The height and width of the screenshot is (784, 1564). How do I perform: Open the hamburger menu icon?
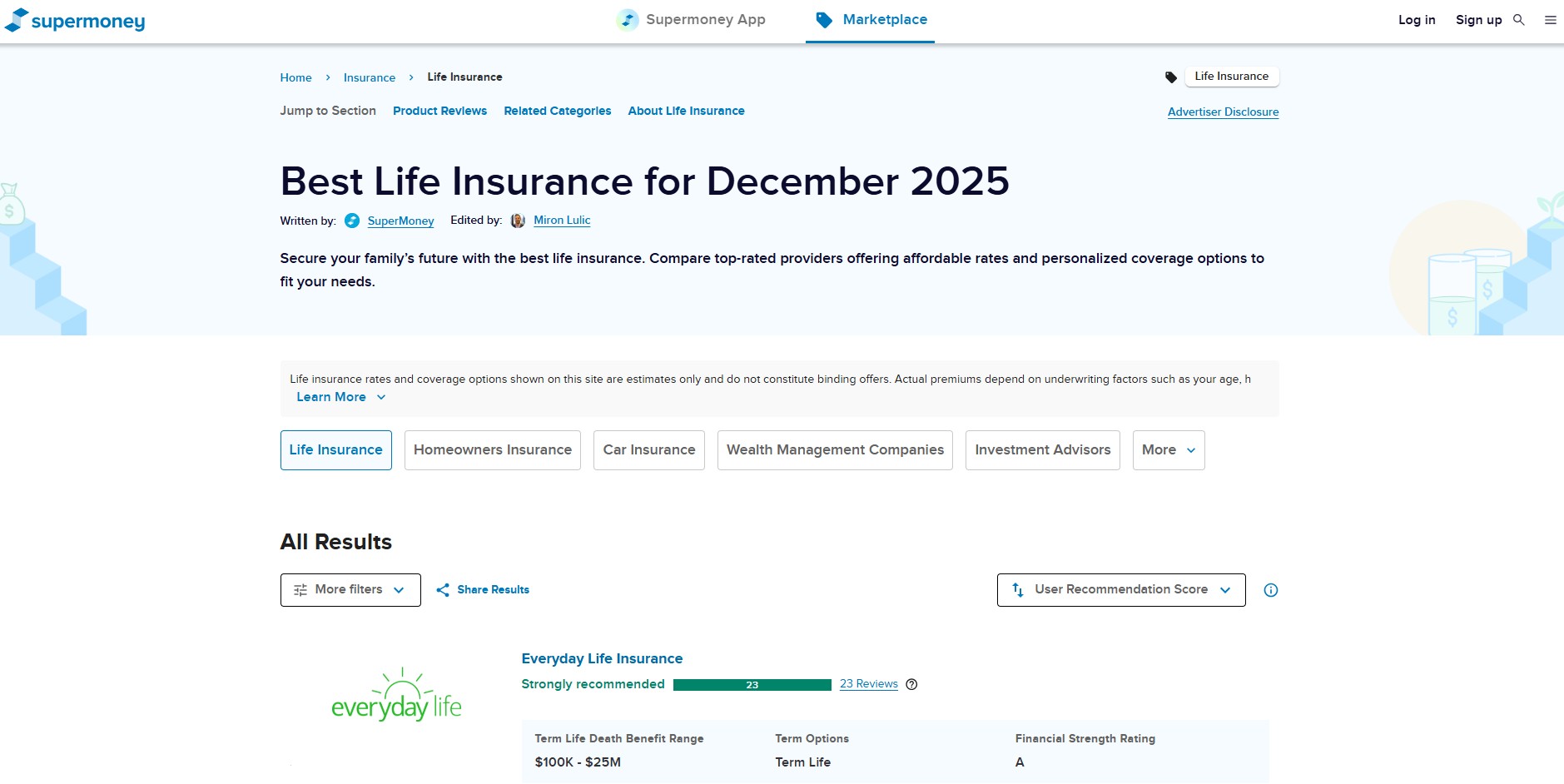click(x=1550, y=20)
